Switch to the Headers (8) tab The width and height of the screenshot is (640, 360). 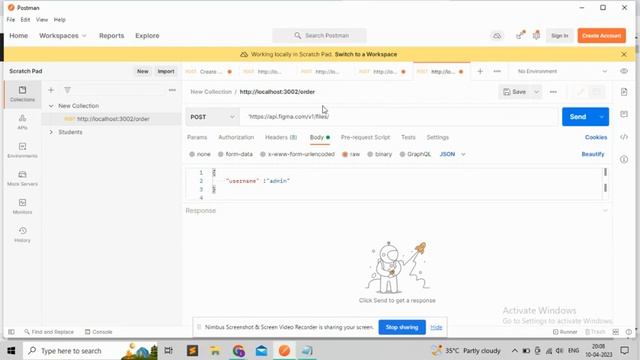281,138
